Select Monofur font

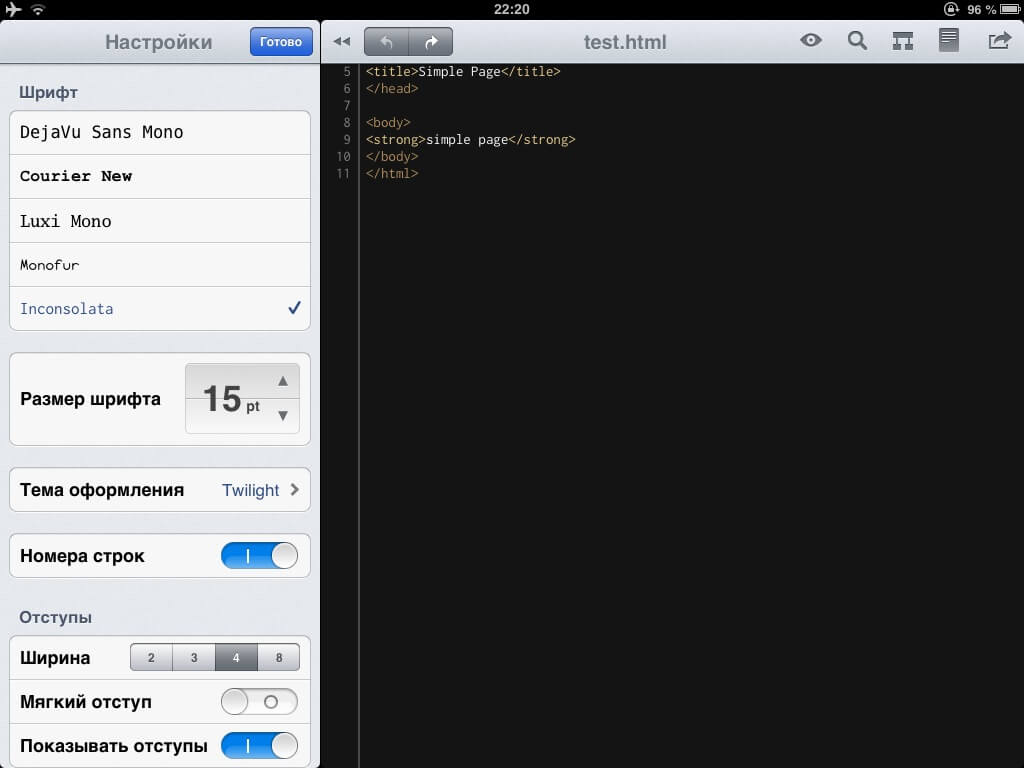pos(160,264)
